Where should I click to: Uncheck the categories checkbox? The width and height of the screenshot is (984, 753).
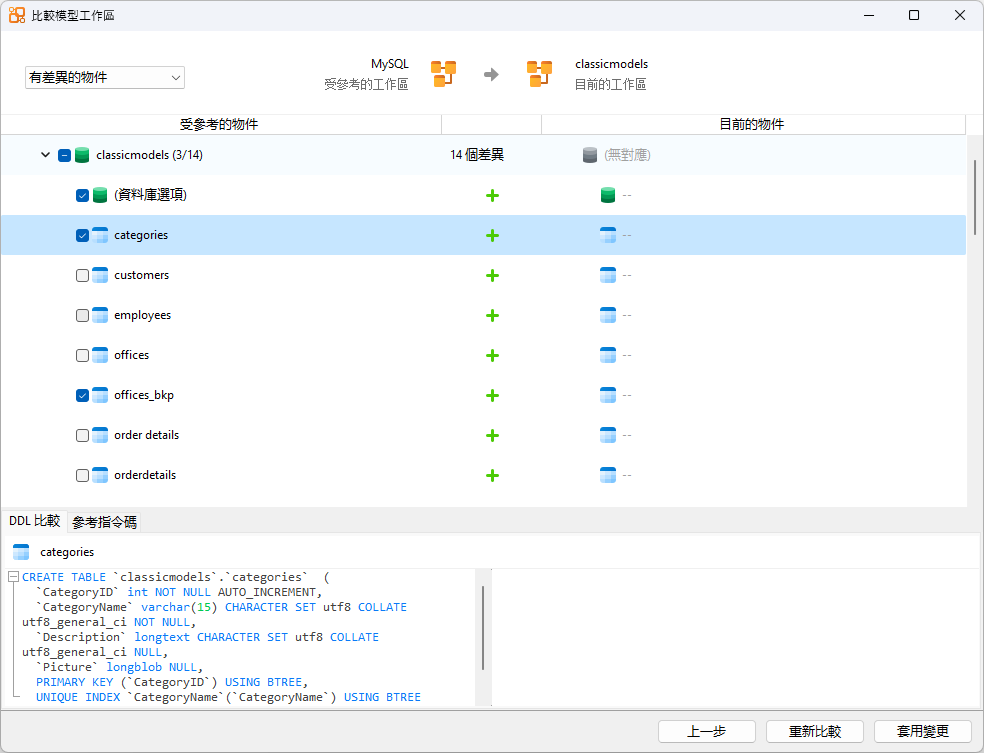pos(82,235)
